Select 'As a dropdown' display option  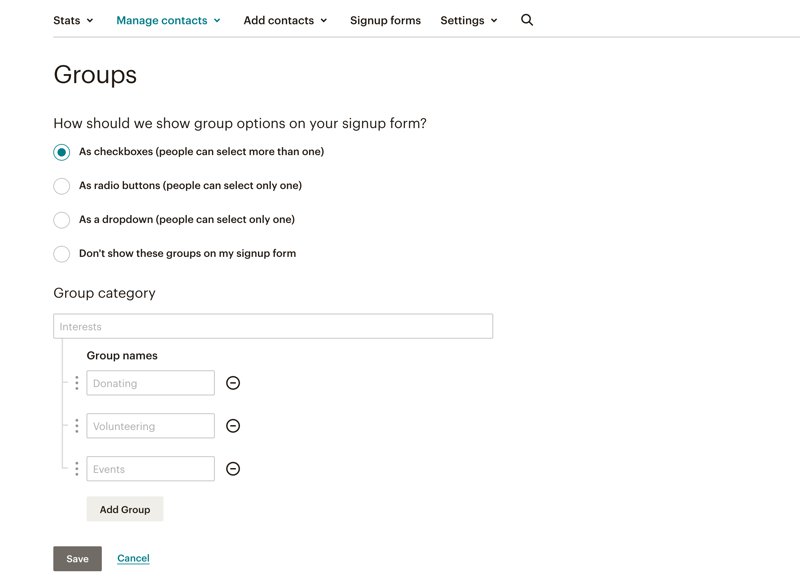pyautogui.click(x=62, y=220)
